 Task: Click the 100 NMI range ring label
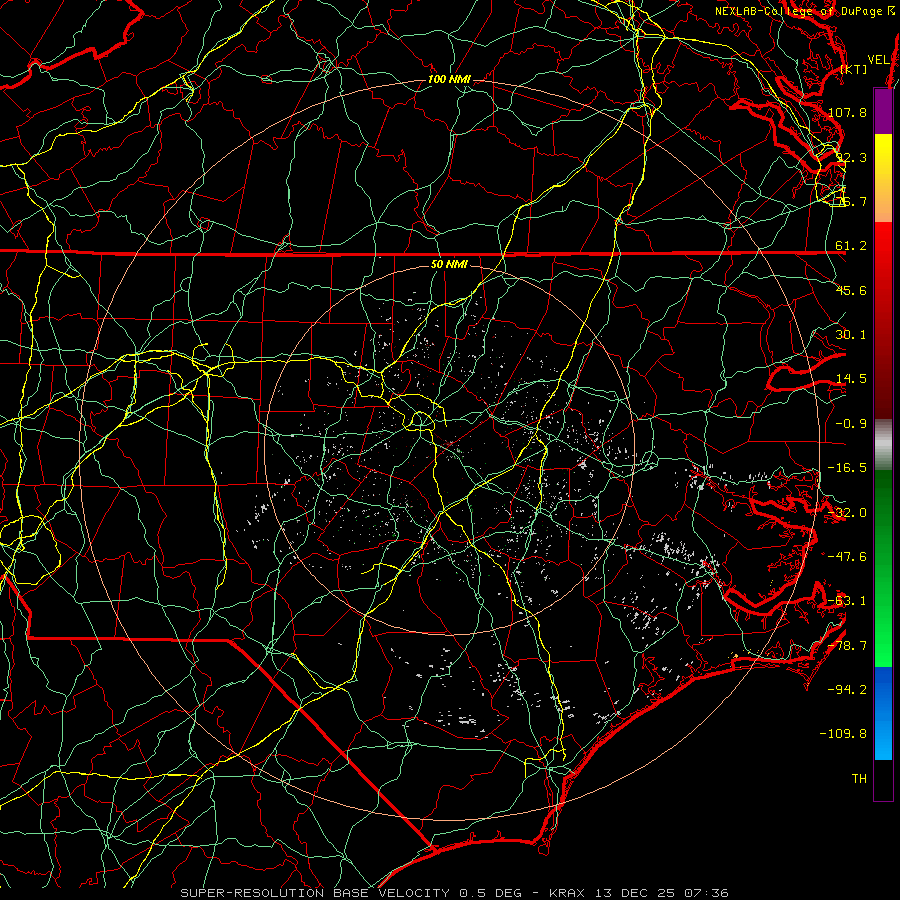coord(449,79)
